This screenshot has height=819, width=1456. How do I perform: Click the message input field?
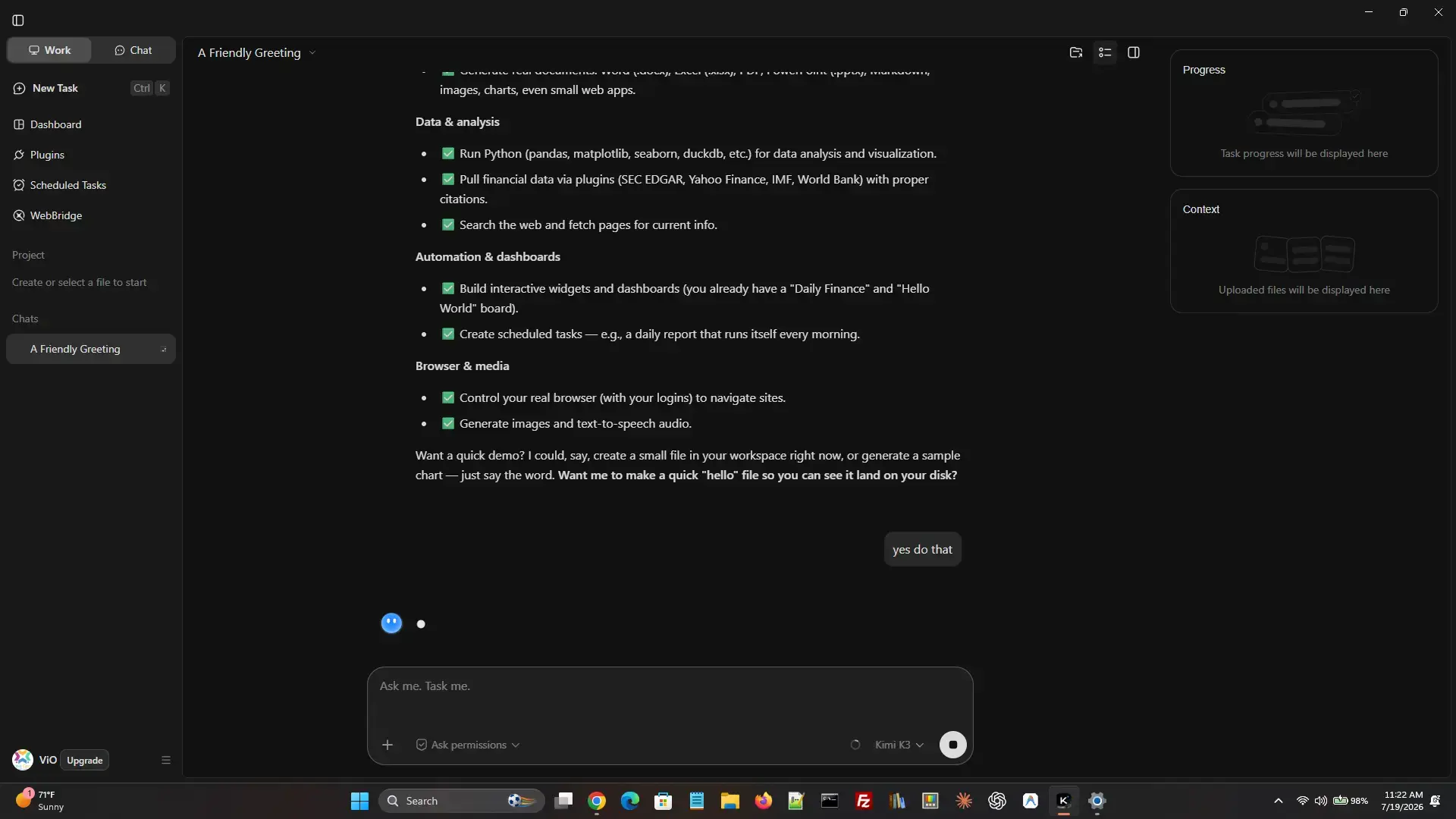[670, 686]
